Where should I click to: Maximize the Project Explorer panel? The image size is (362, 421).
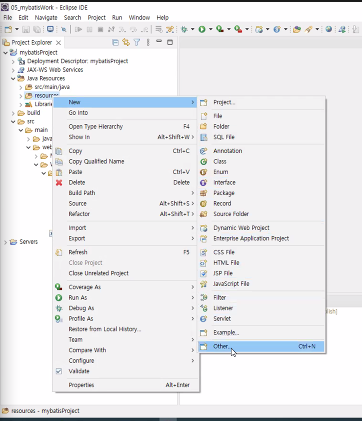point(170,42)
